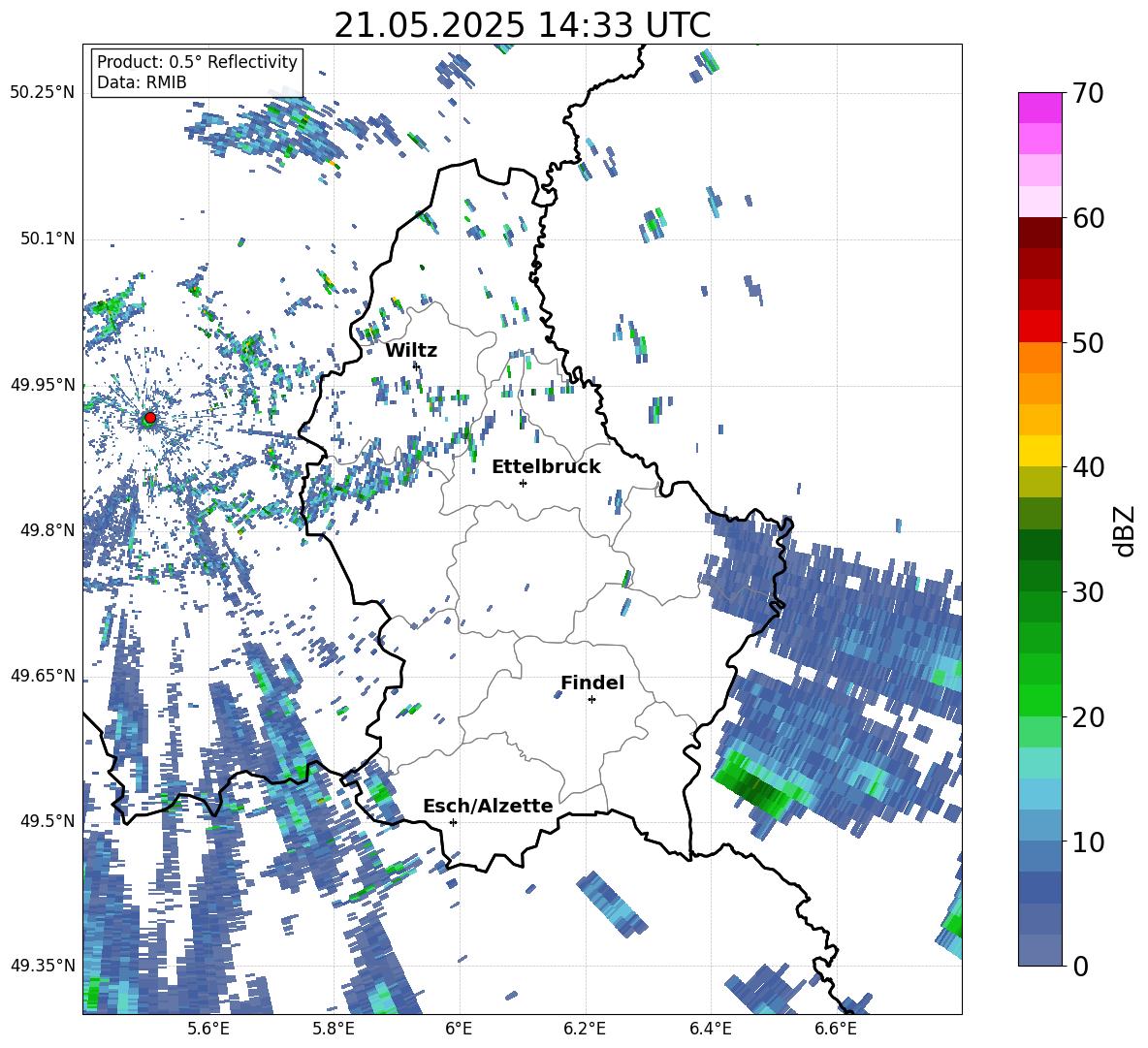Viewport: 1148px width, 1048px height.
Task: Click the colorbar tick label '70'
Action: [1087, 94]
